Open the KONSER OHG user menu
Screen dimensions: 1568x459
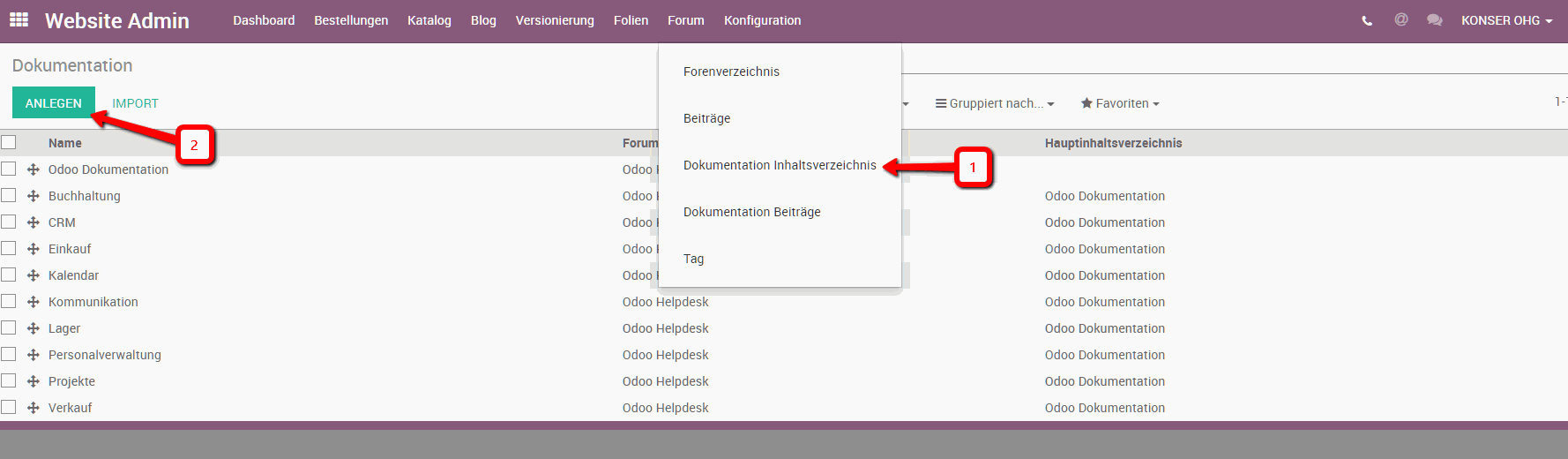coord(1506,20)
